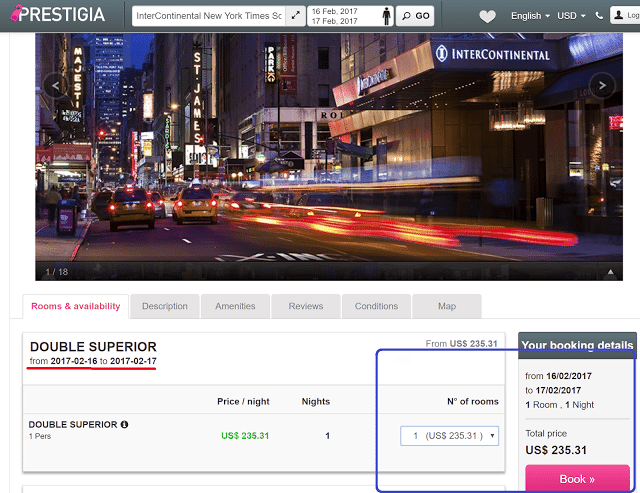Click the Login button
Screen dimensions: 640x493
[x=625, y=16]
